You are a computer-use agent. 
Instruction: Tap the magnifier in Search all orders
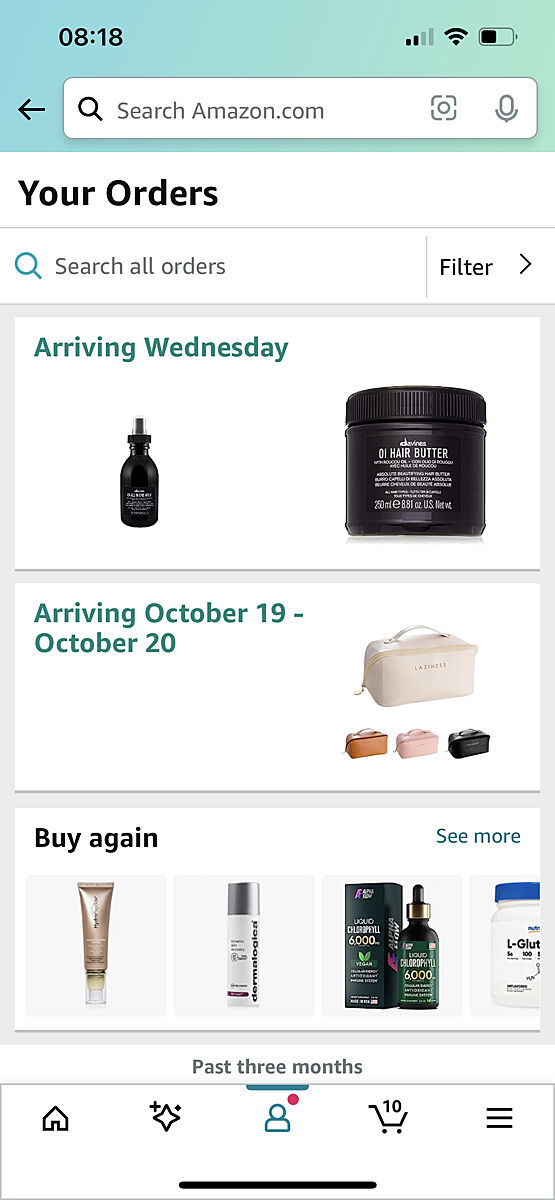click(x=29, y=266)
